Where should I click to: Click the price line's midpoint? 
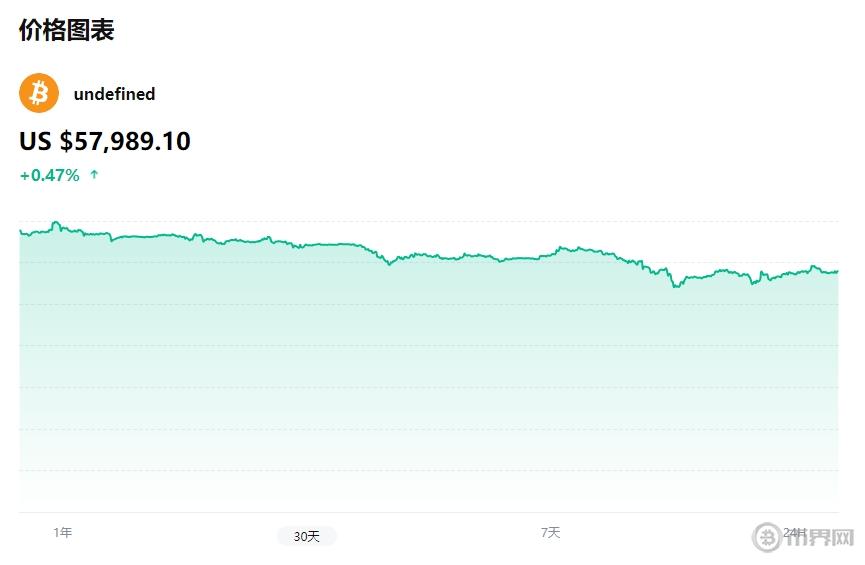point(430,256)
